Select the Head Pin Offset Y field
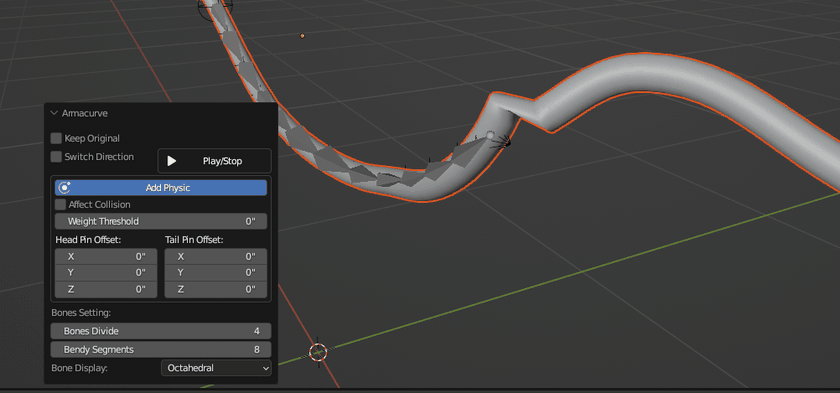This screenshot has width=840, height=393. pyautogui.click(x=106, y=273)
